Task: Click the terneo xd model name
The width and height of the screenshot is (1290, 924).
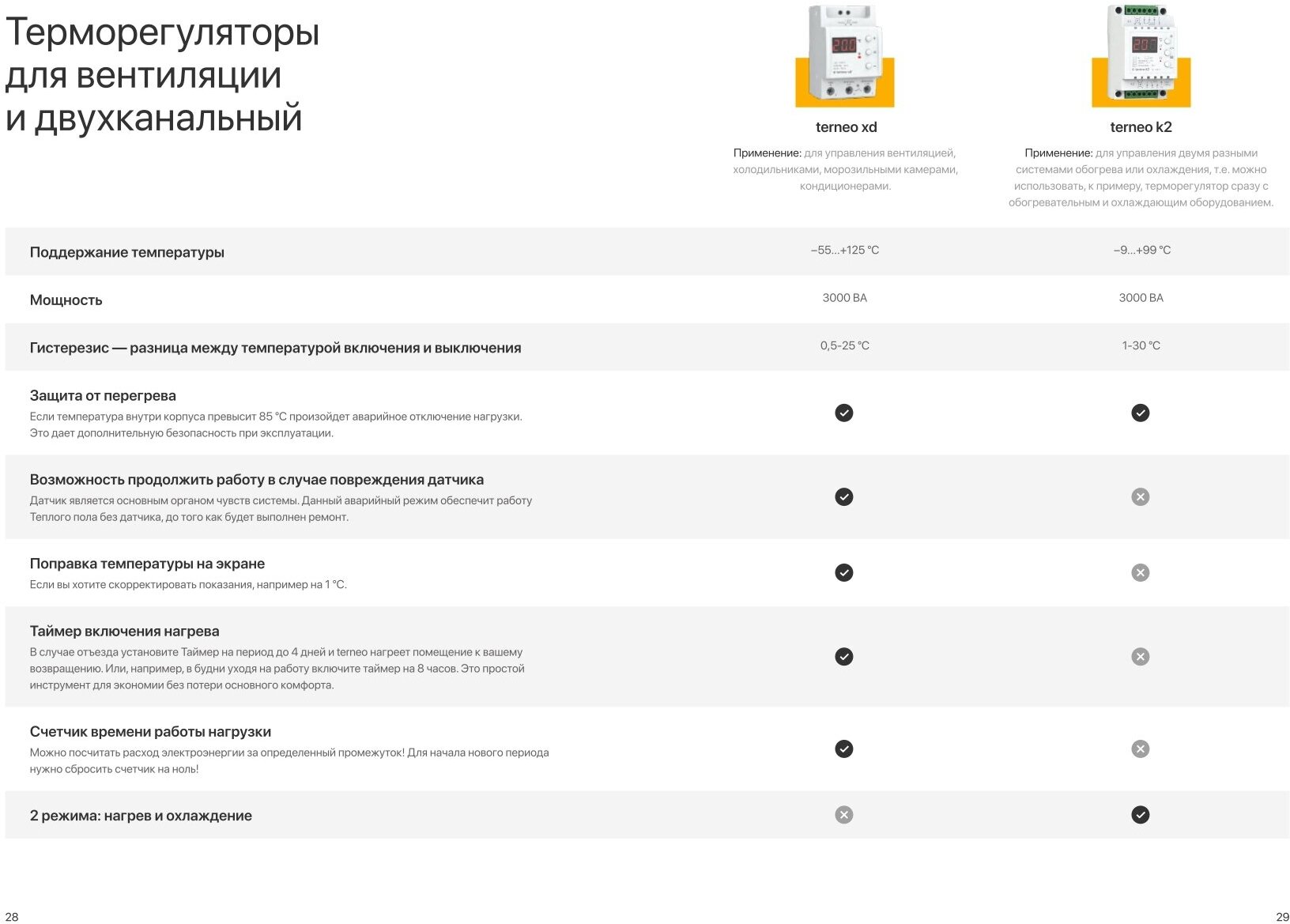Action: (x=846, y=127)
